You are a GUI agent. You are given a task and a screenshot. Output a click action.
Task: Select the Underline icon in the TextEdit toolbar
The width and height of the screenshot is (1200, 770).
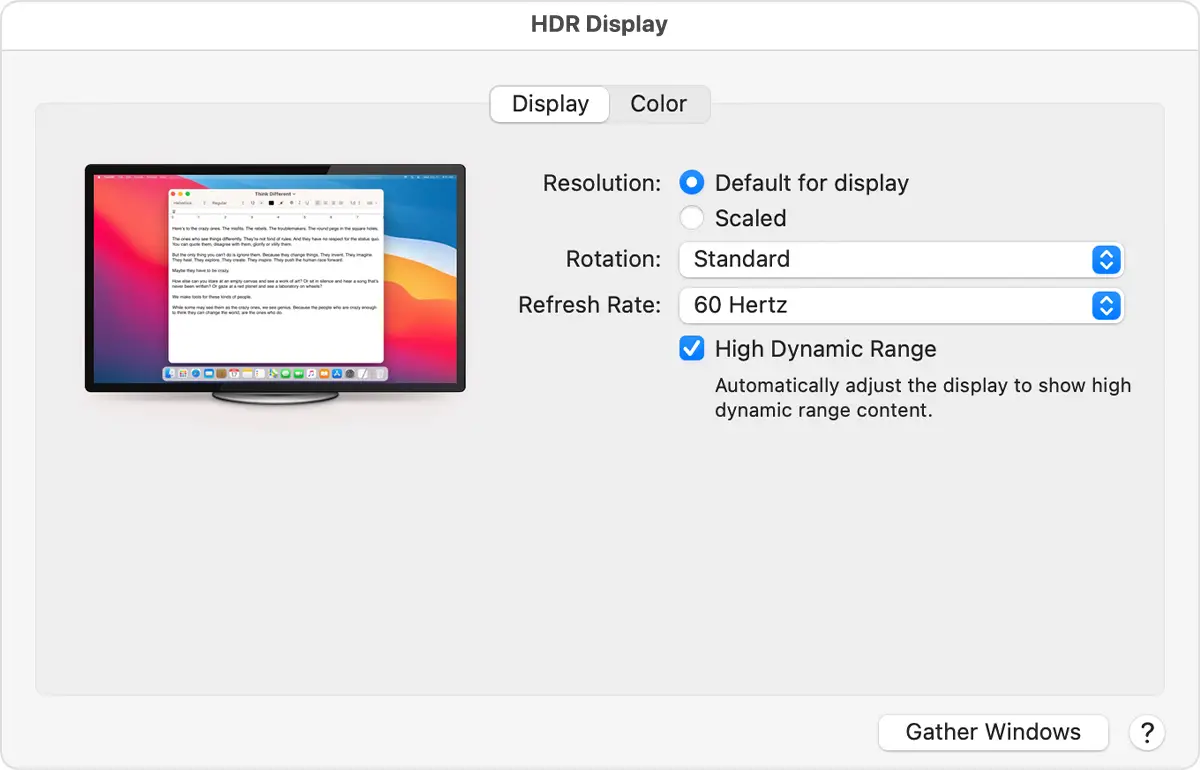[307, 203]
